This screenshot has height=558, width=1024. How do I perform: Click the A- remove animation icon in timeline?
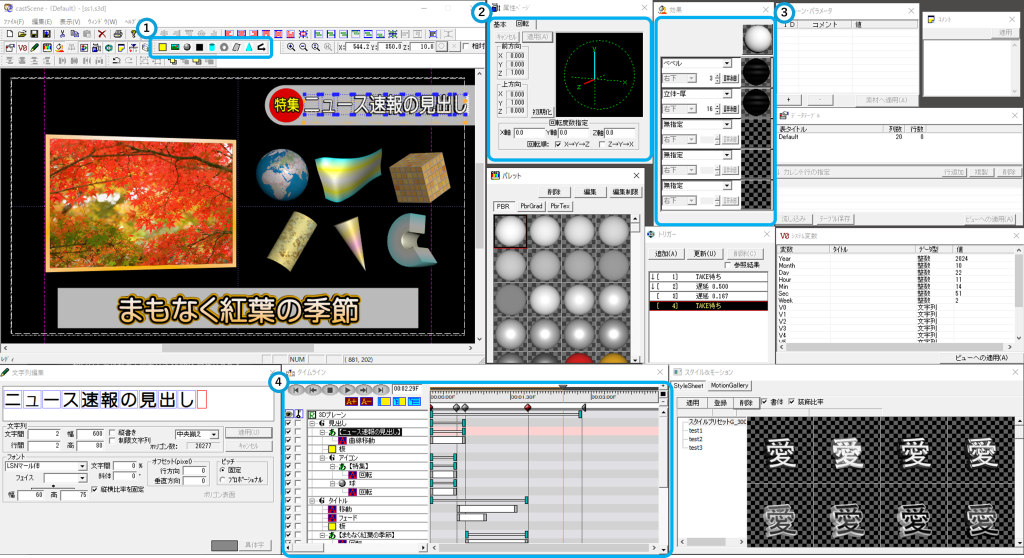[366, 401]
